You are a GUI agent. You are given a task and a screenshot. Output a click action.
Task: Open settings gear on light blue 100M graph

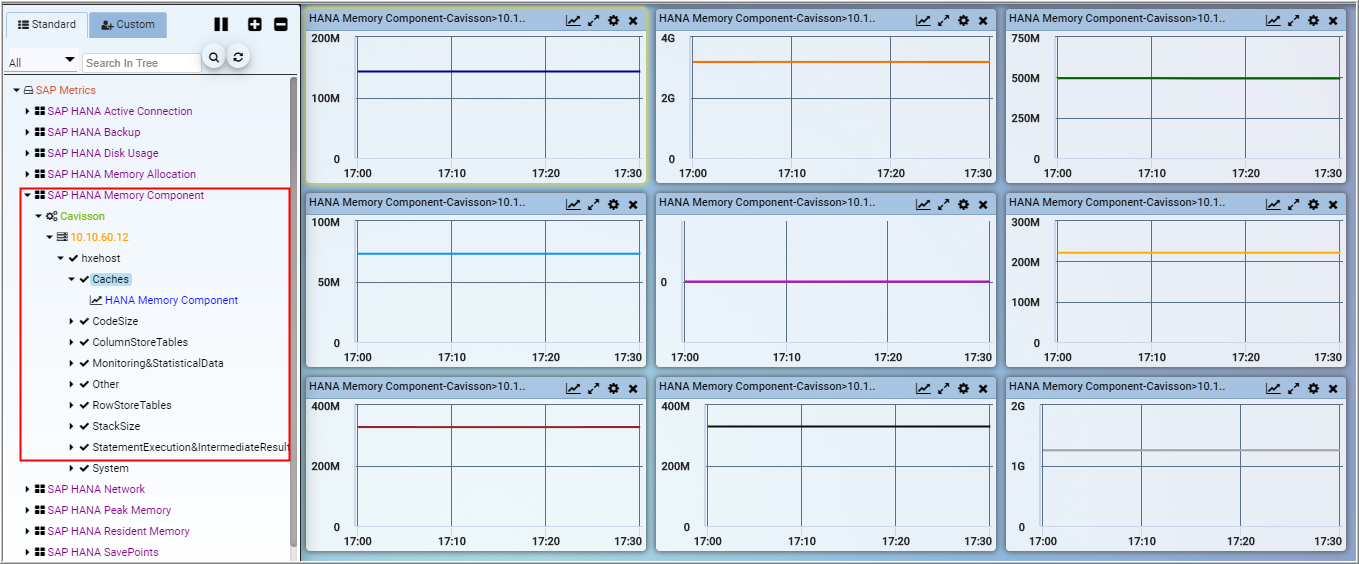click(x=613, y=204)
